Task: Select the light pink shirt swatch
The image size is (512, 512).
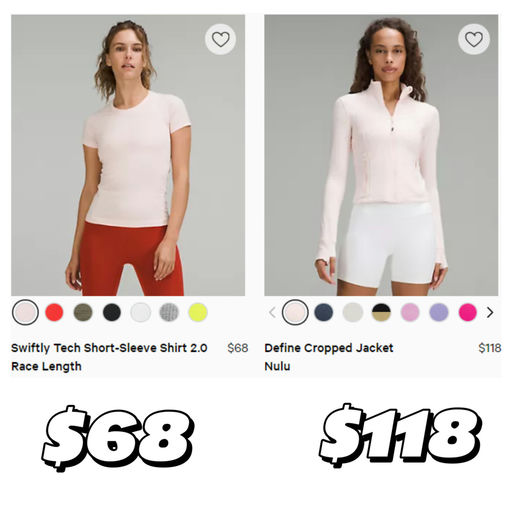Action: [25, 312]
